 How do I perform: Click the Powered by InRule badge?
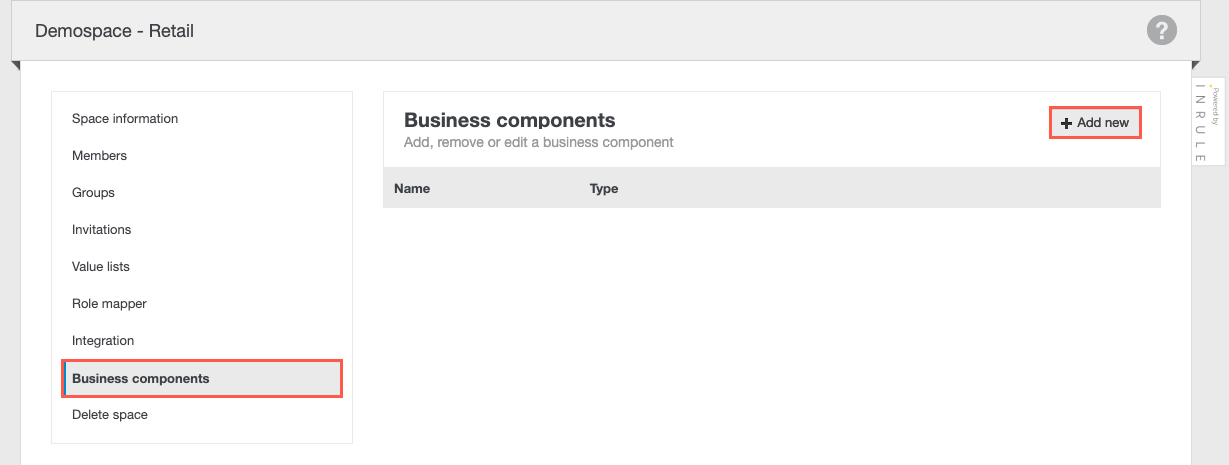[1208, 121]
